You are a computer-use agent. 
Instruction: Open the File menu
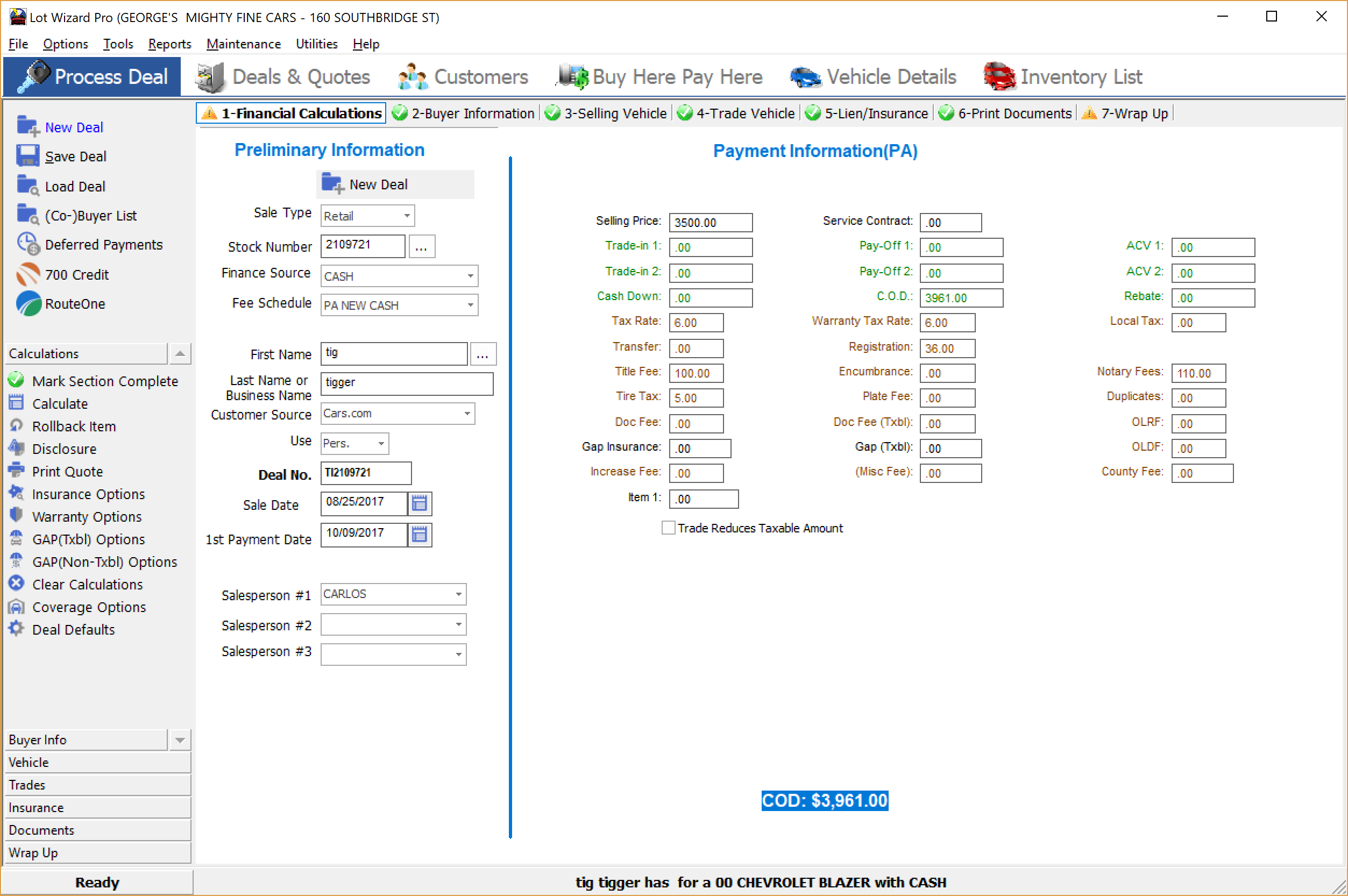pyautogui.click(x=18, y=44)
